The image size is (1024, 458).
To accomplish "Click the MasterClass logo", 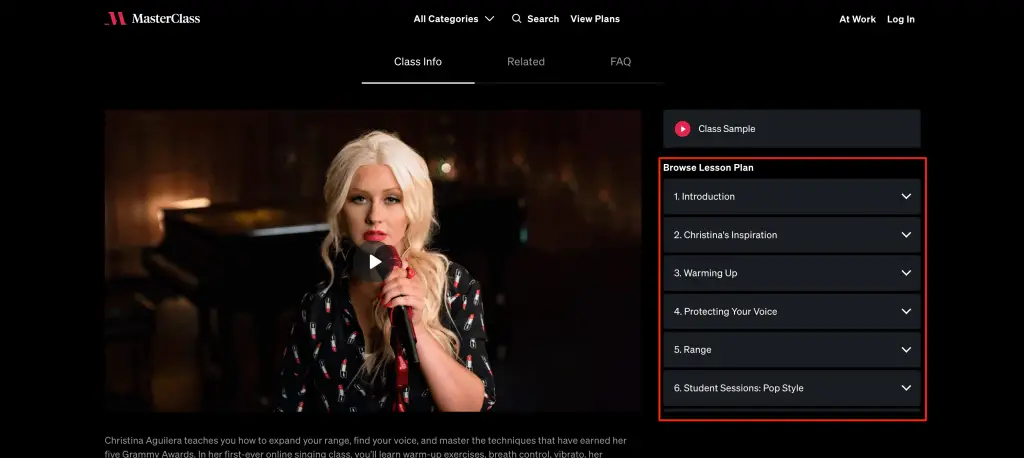I will (152, 18).
